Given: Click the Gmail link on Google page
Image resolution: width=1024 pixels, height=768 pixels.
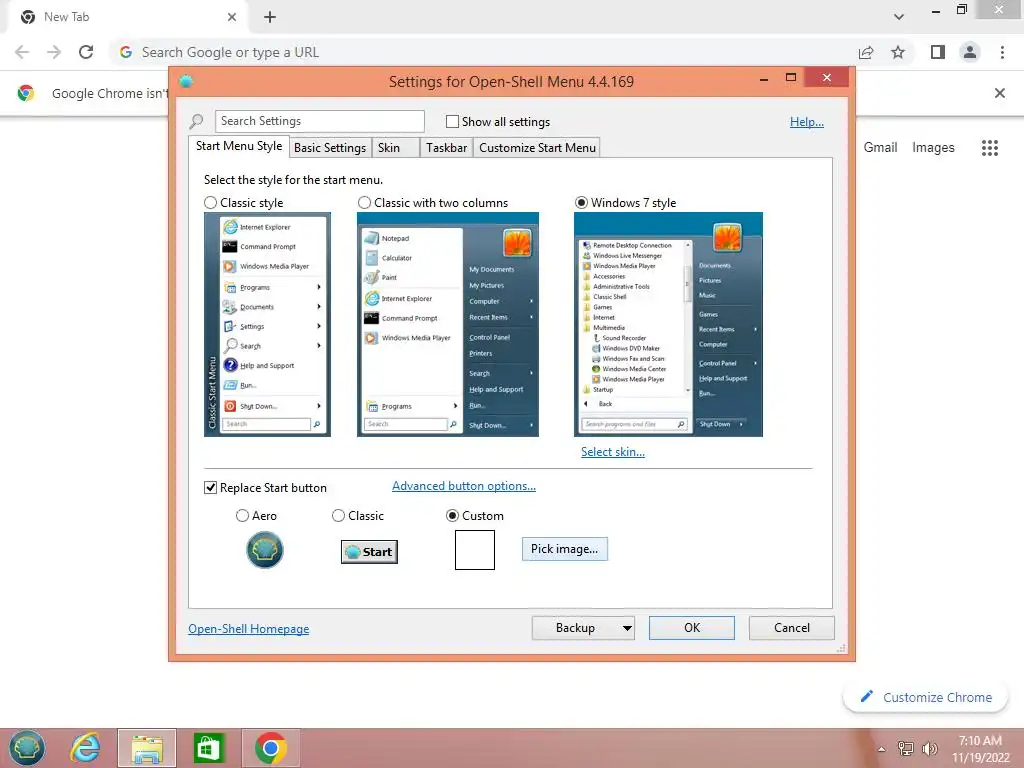Looking at the screenshot, I should [880, 148].
